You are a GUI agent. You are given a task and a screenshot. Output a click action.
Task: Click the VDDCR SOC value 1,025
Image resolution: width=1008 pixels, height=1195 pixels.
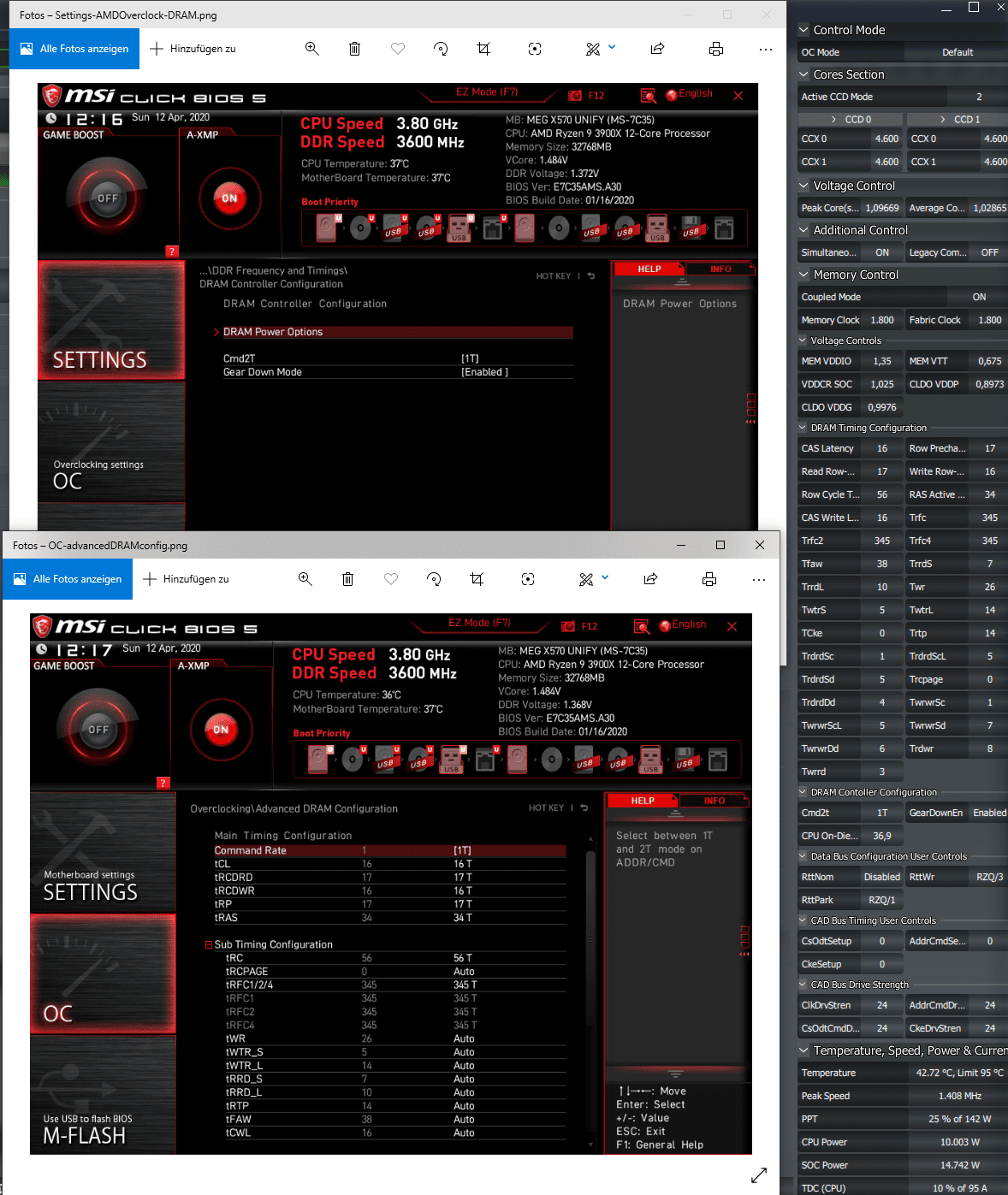pos(882,384)
